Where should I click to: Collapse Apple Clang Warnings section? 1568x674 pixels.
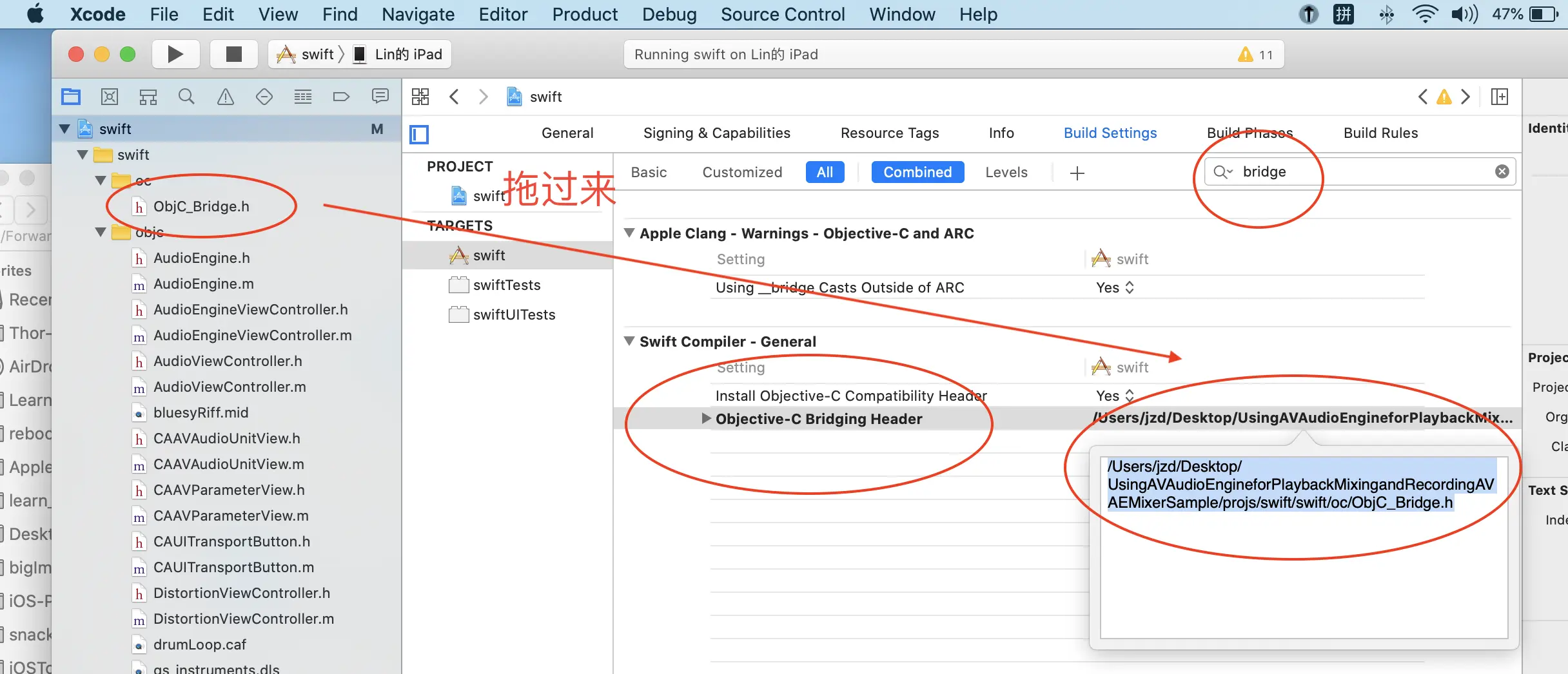click(x=629, y=233)
